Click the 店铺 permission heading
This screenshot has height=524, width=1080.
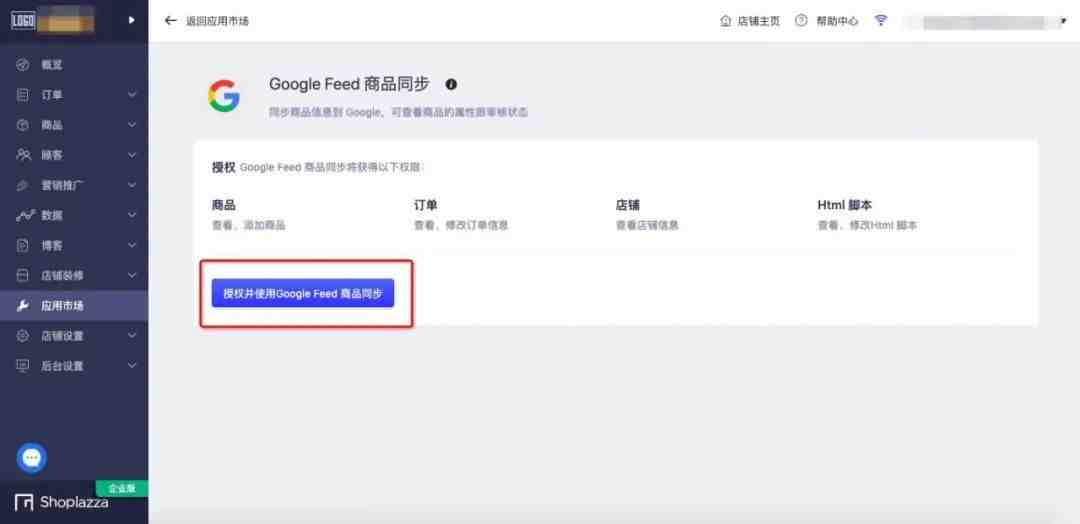point(627,205)
